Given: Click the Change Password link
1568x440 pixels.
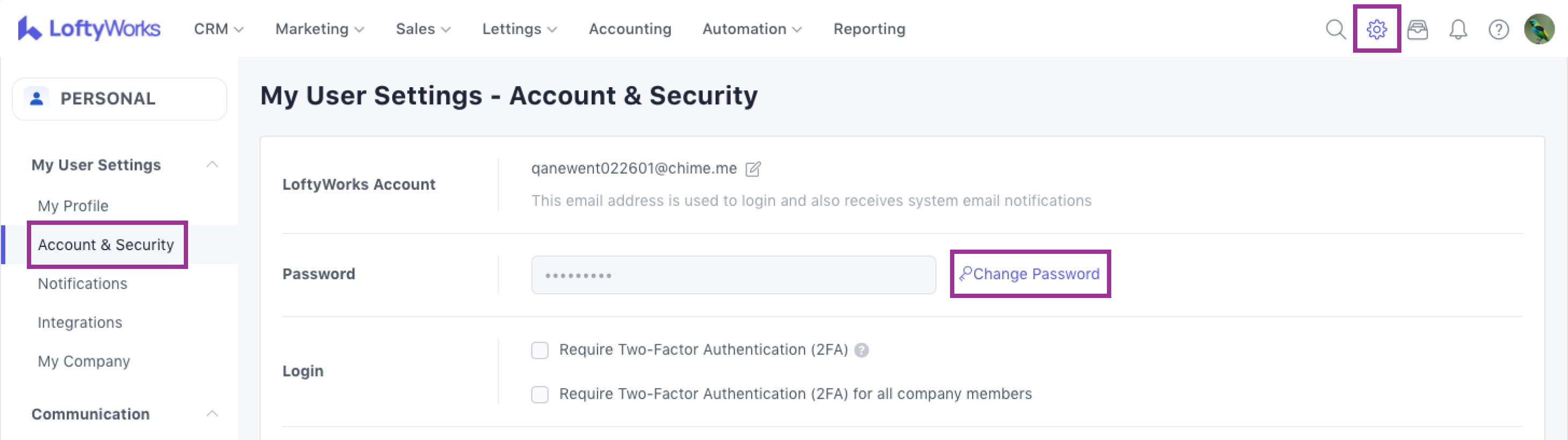Looking at the screenshot, I should pyautogui.click(x=1030, y=274).
